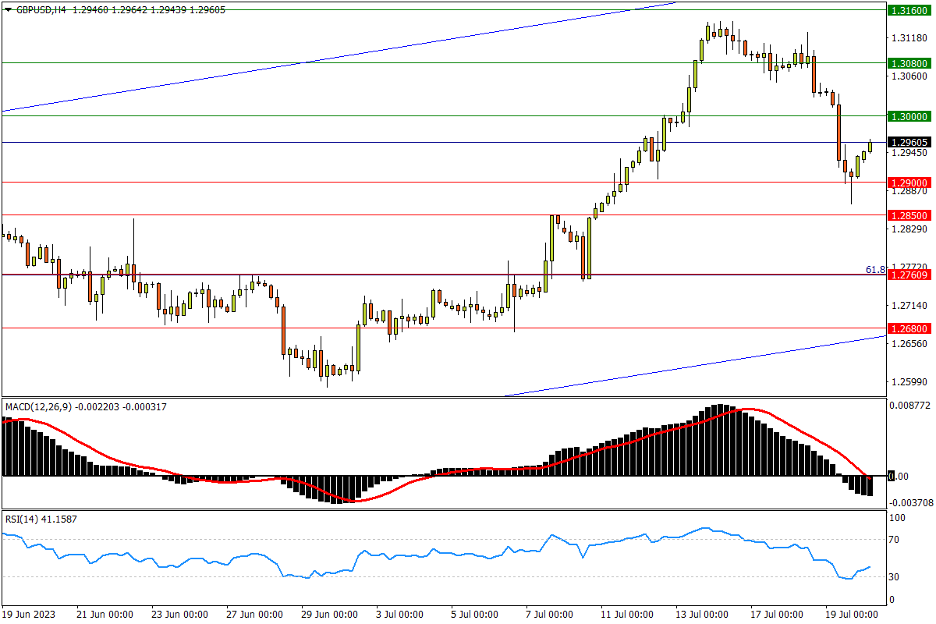Click the 61.8 Fibonacci level label
This screenshot has height=624, width=936.
874,269
